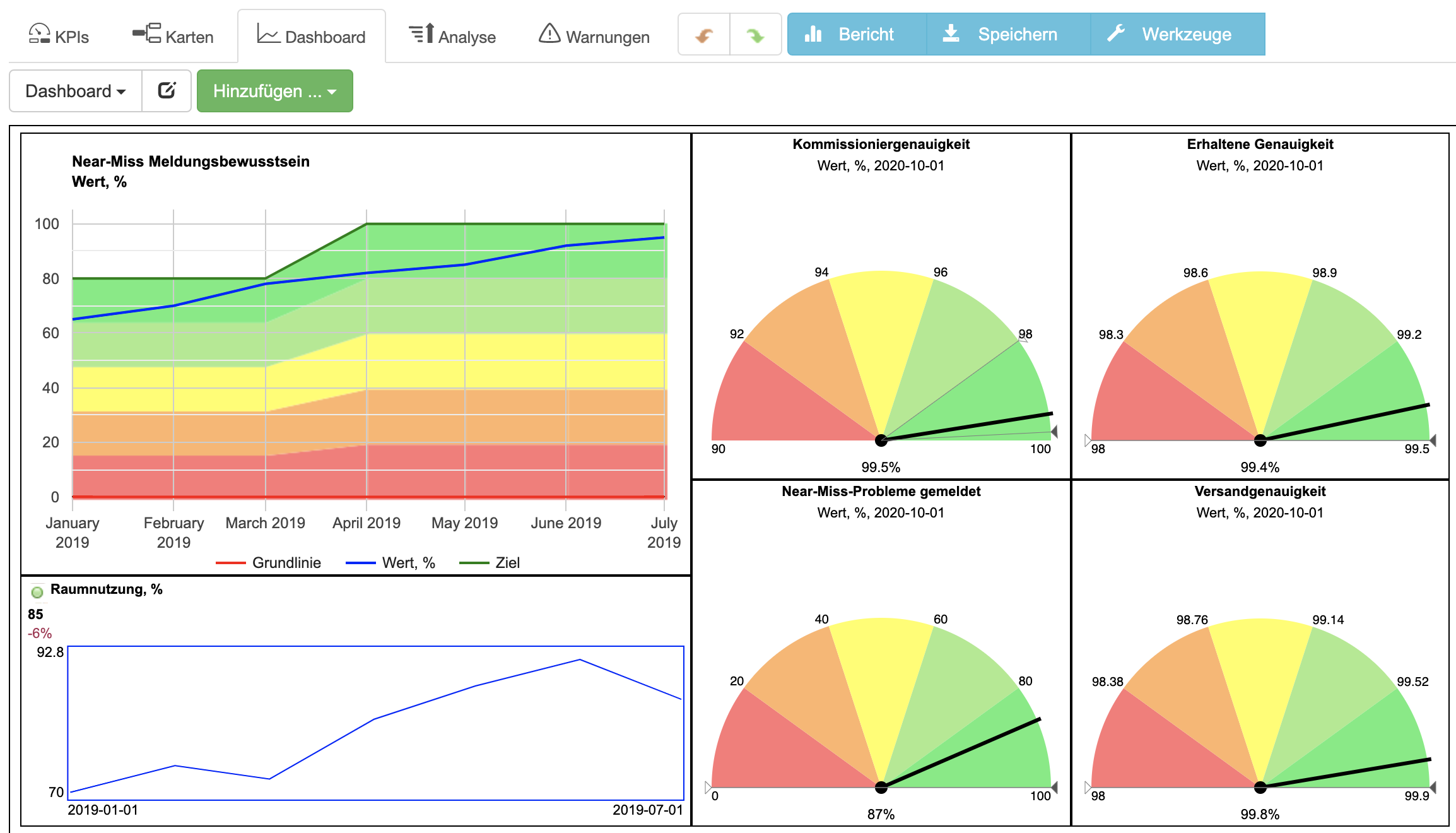
Task: Click the Bericht button
Action: coord(849,34)
